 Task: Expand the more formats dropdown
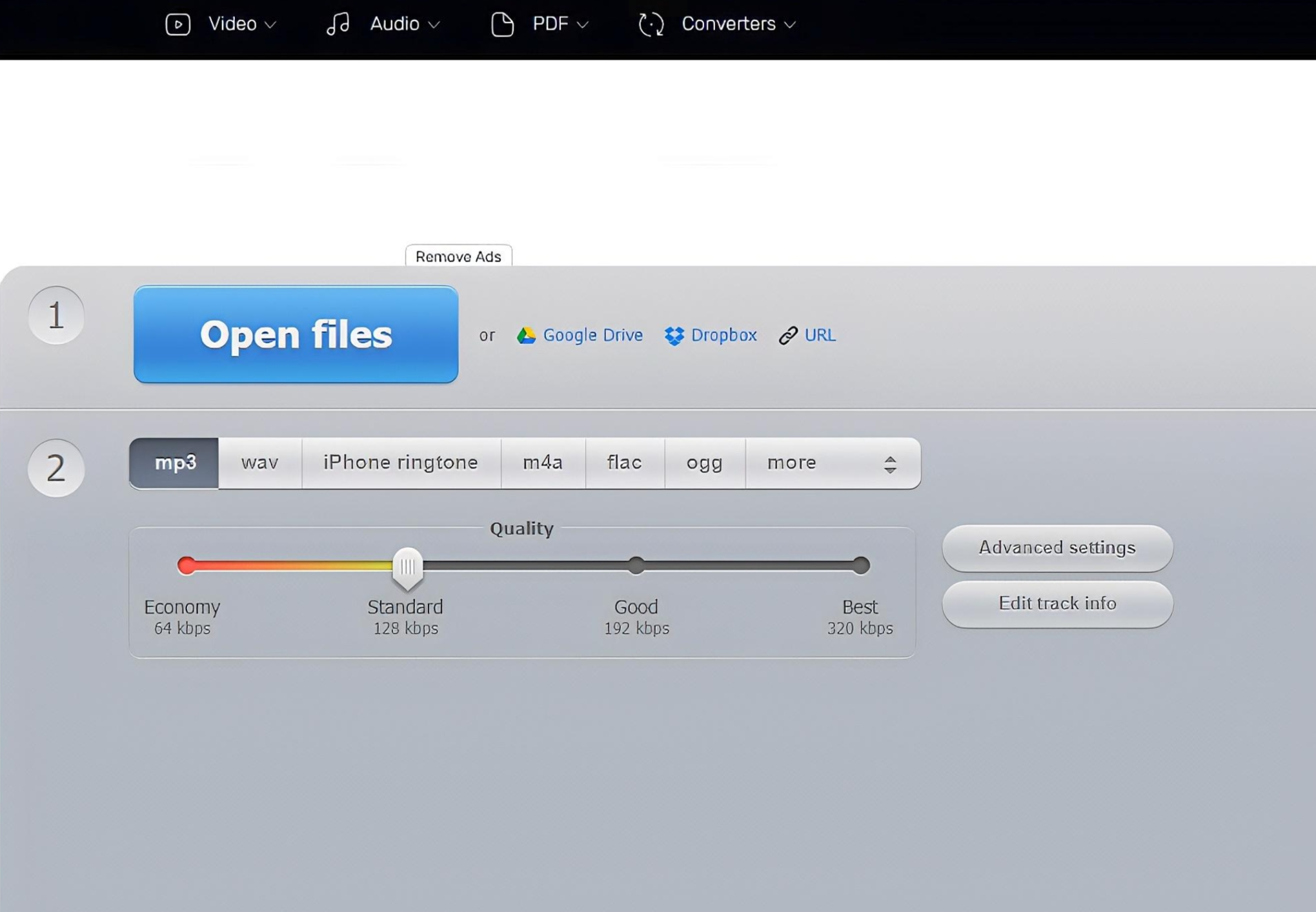(832, 463)
